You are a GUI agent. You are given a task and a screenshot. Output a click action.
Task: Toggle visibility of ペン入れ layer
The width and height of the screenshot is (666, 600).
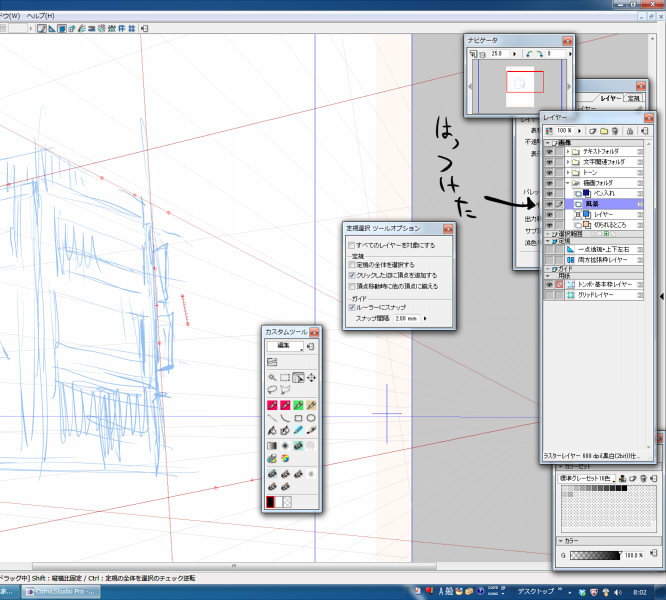coord(548,192)
